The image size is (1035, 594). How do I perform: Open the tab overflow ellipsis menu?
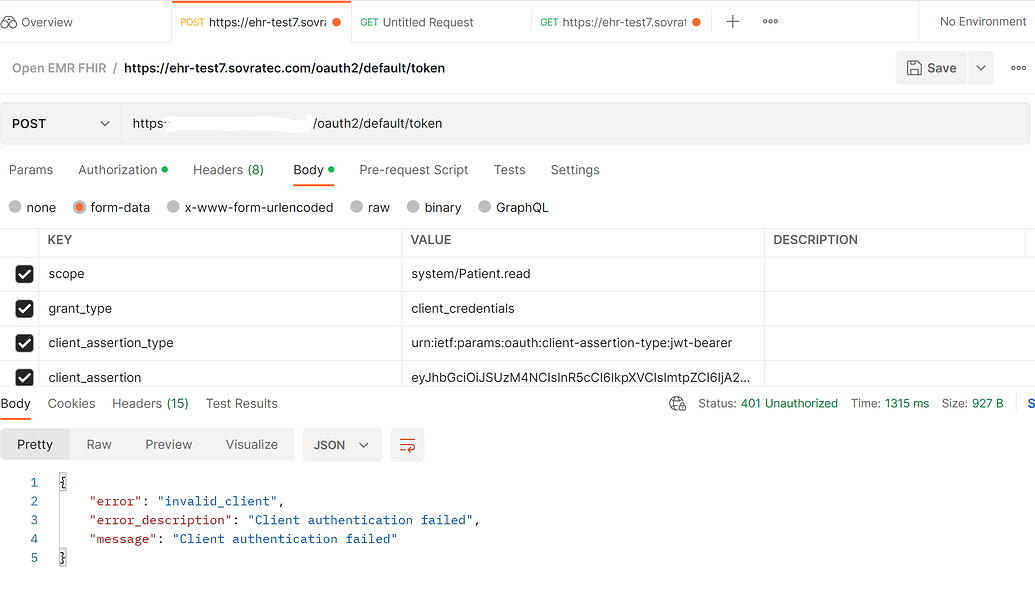769,20
